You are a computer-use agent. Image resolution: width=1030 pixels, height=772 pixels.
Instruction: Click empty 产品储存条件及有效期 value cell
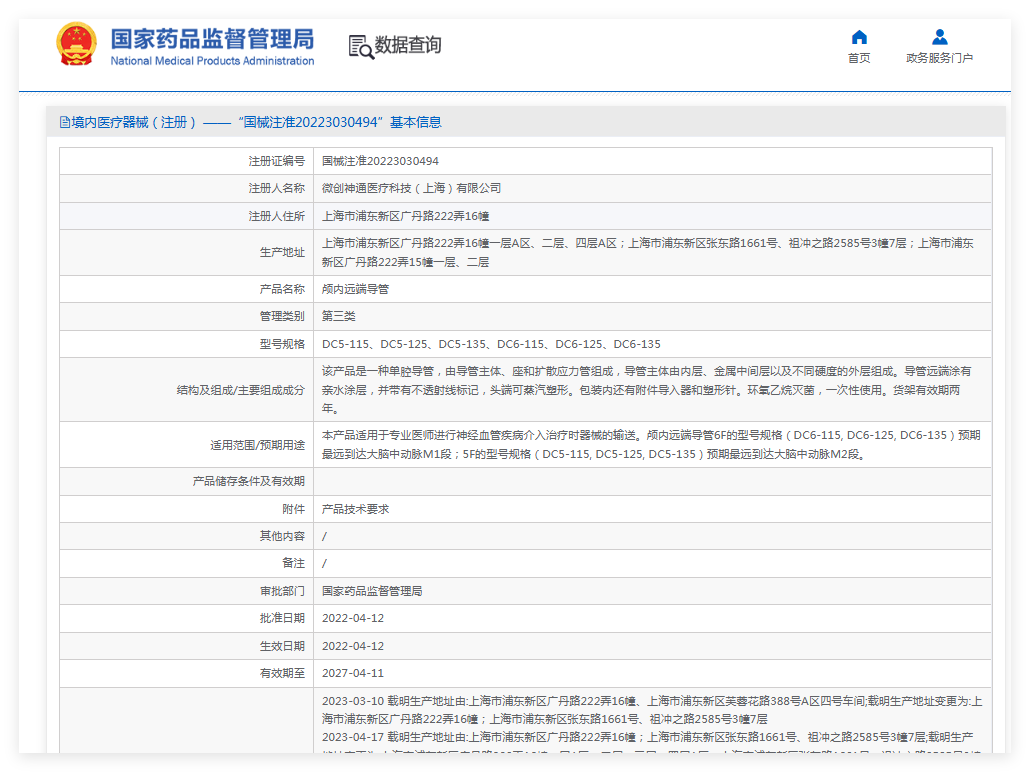coord(652,482)
